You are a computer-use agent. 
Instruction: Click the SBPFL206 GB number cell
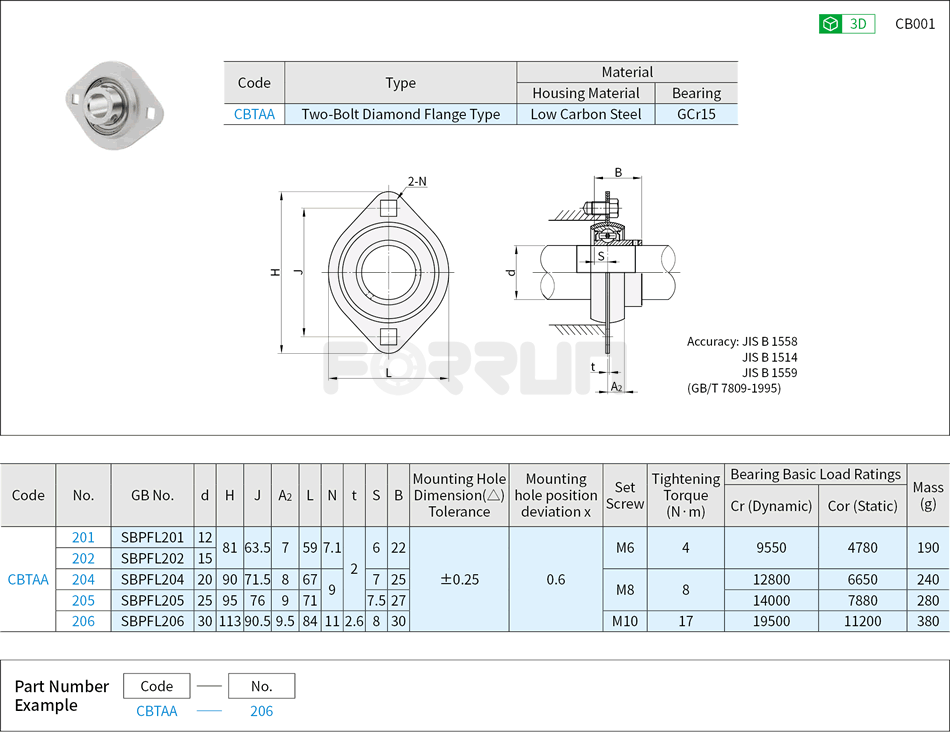(x=152, y=621)
